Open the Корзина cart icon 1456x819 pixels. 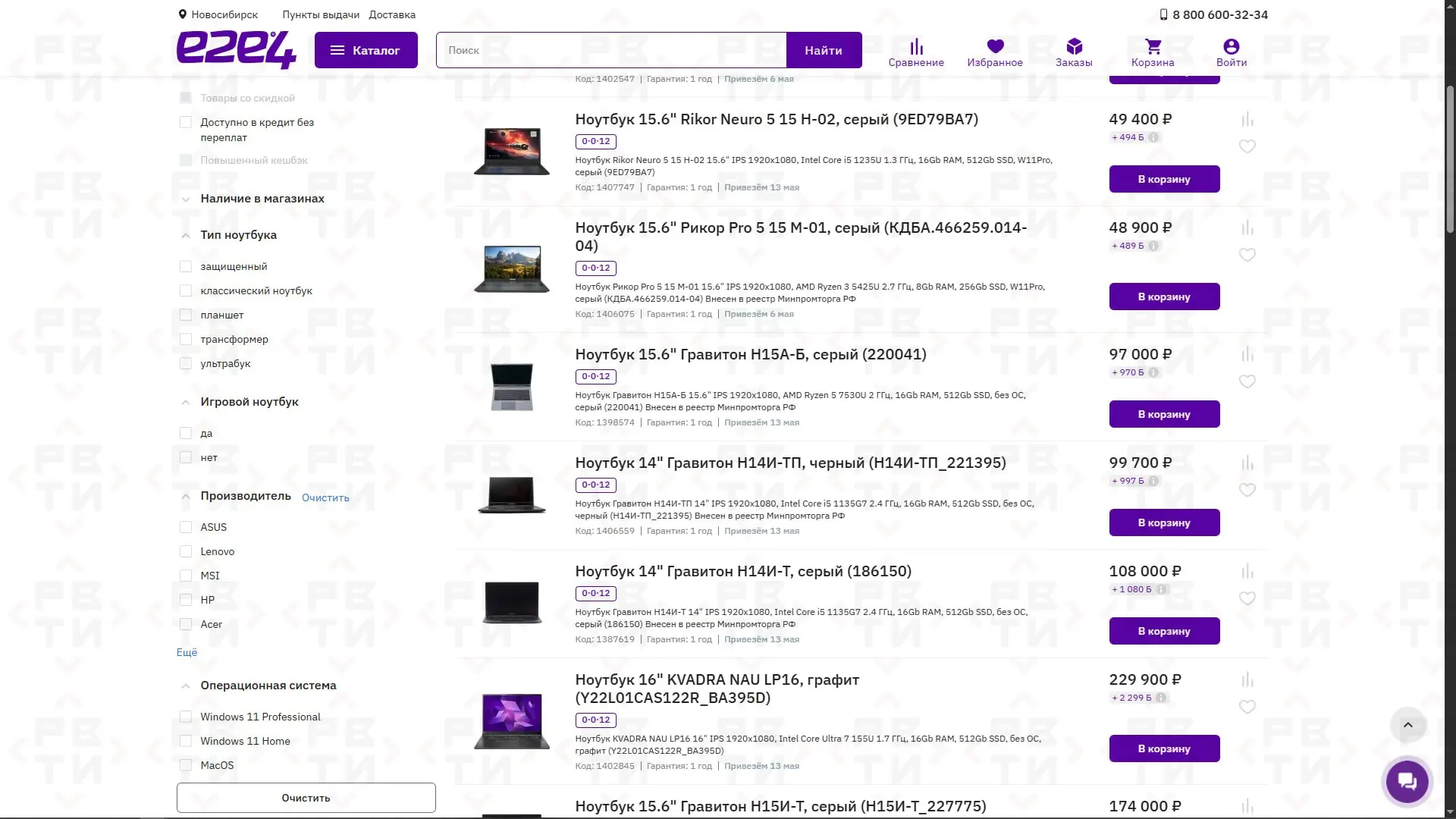1153,53
